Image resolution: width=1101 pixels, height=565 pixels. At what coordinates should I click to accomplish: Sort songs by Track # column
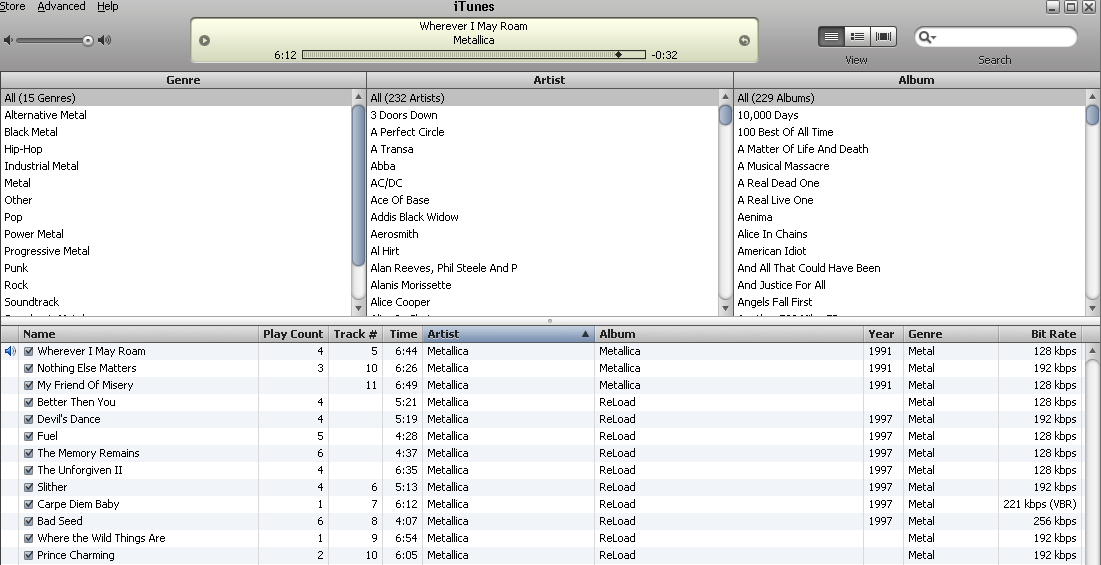click(x=355, y=334)
